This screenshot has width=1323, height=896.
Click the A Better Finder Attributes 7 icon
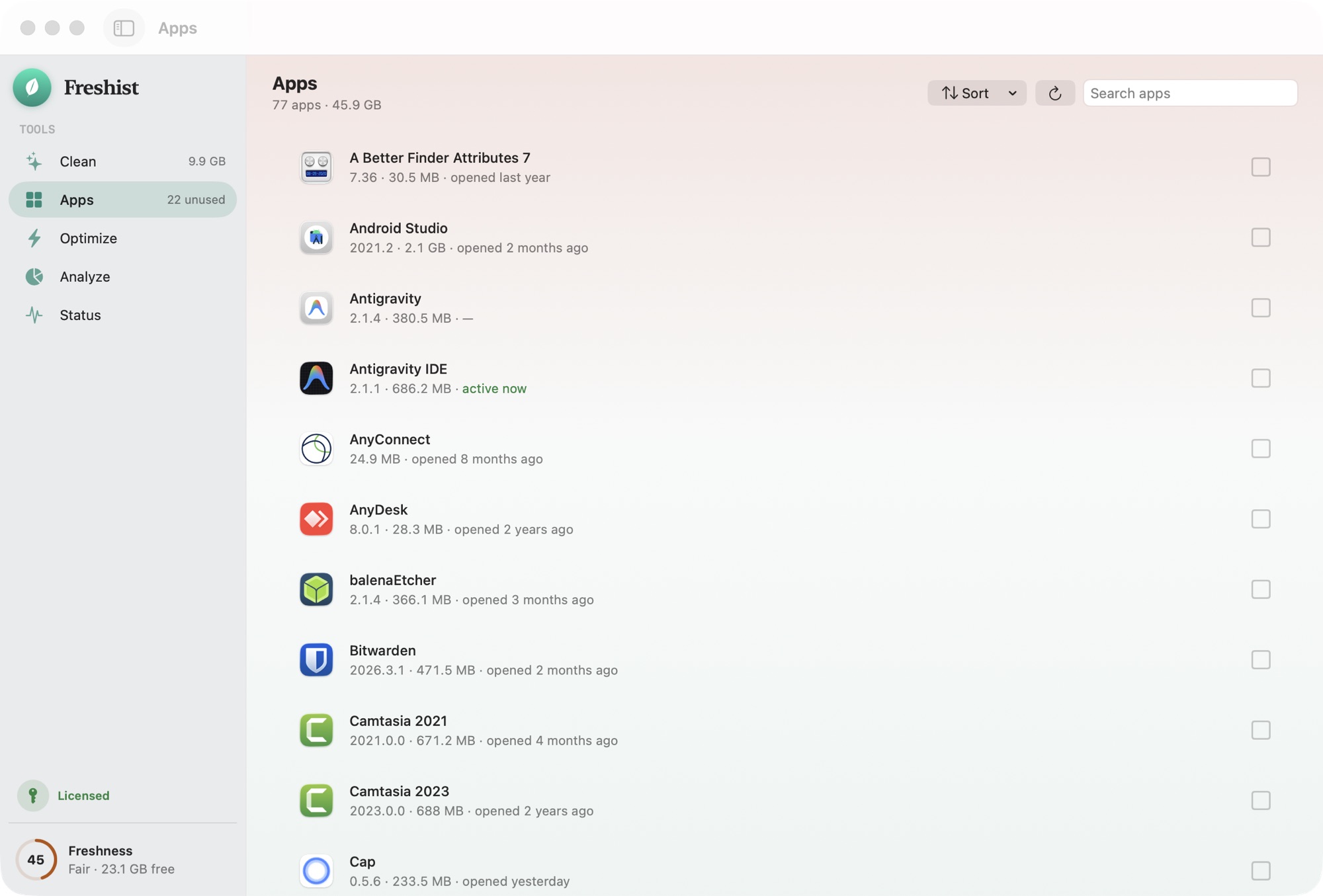(316, 167)
